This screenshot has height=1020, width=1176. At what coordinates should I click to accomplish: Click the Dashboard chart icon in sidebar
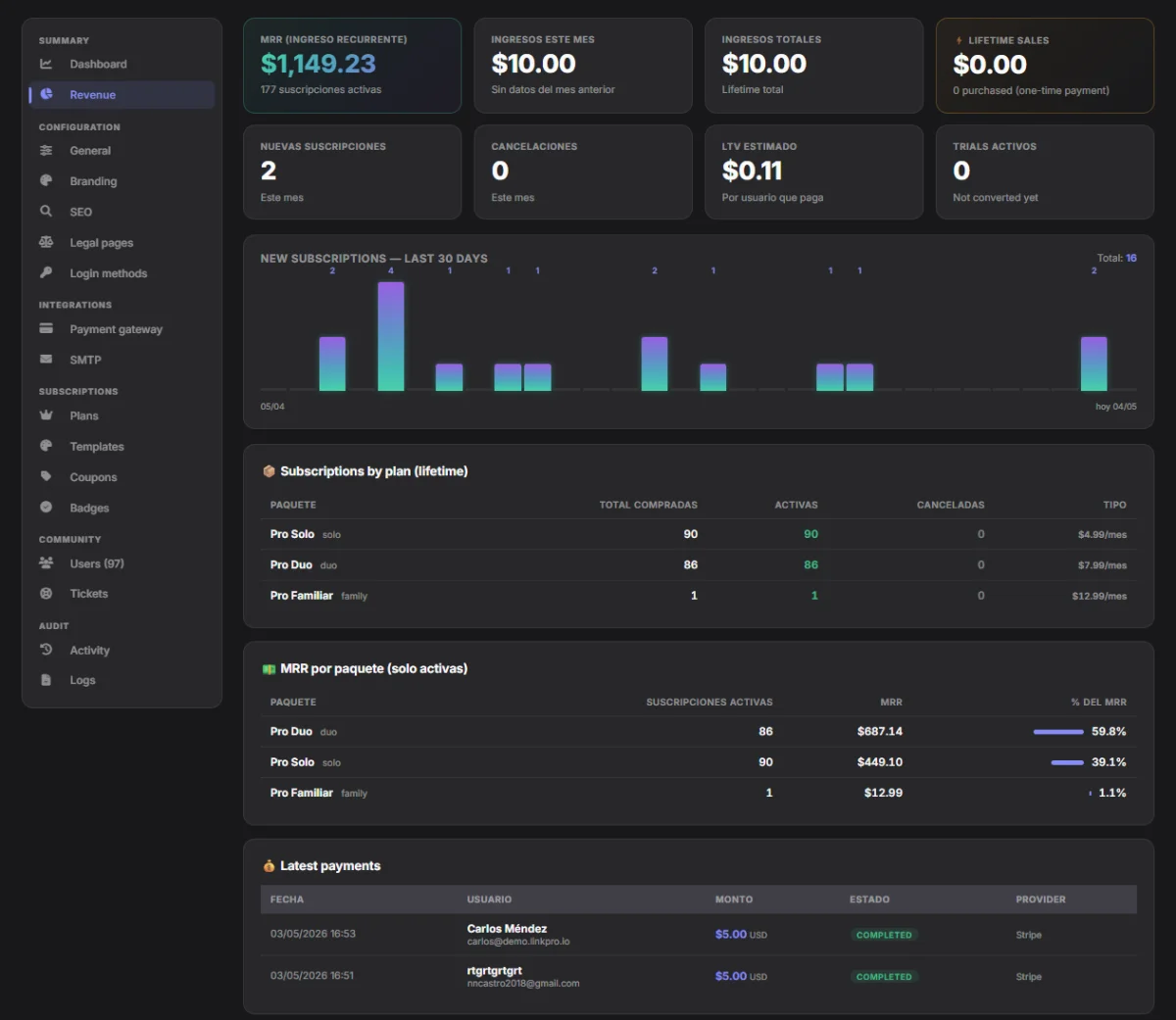pyautogui.click(x=46, y=64)
